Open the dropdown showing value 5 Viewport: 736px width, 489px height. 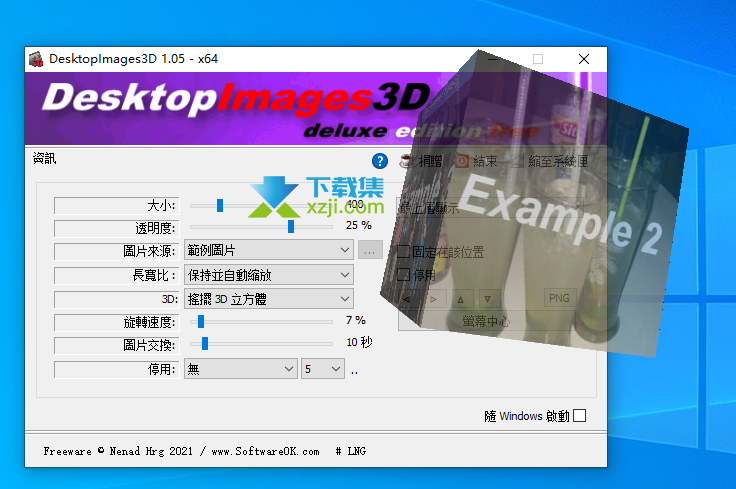point(323,369)
